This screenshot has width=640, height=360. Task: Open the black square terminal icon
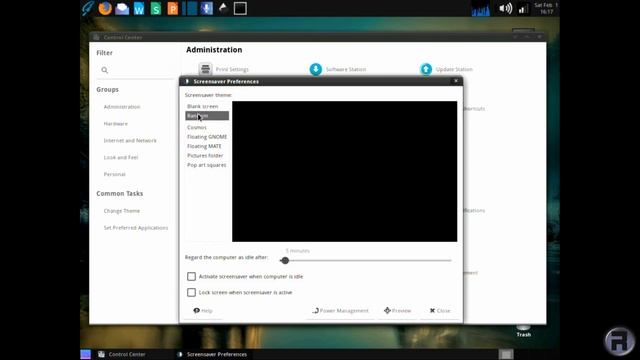[240, 9]
